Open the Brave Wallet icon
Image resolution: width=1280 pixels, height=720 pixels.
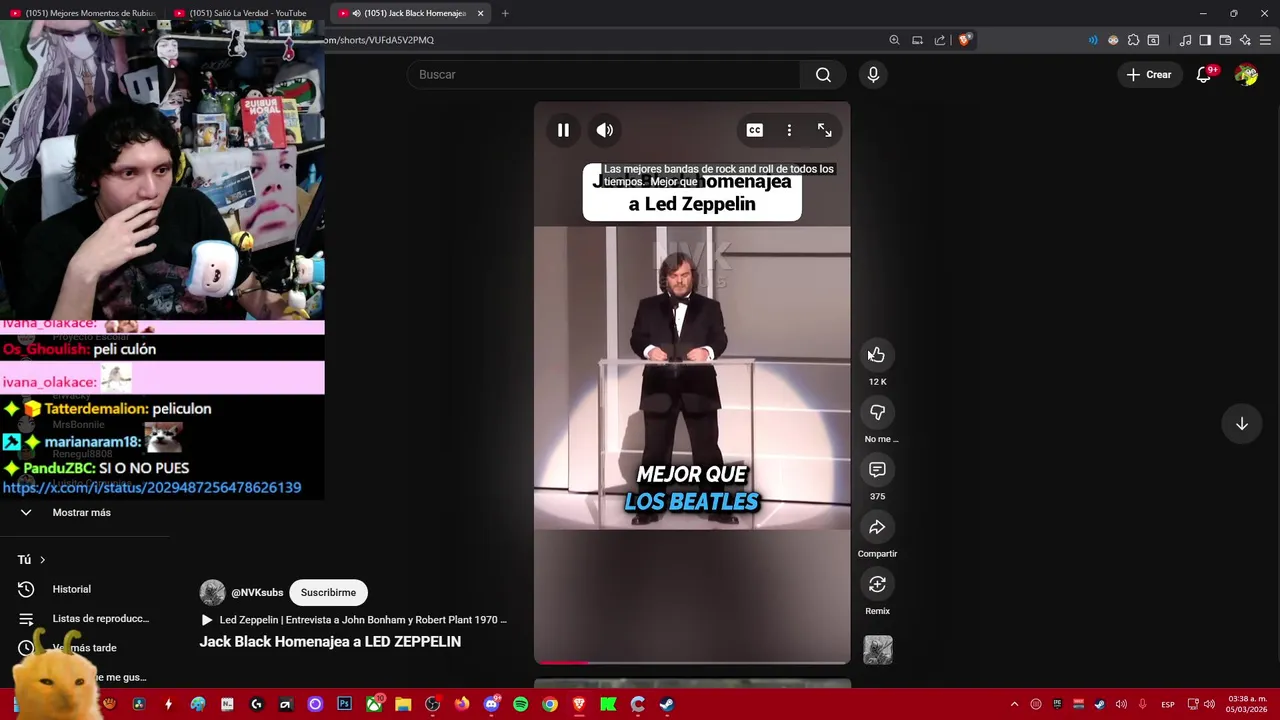(1225, 40)
